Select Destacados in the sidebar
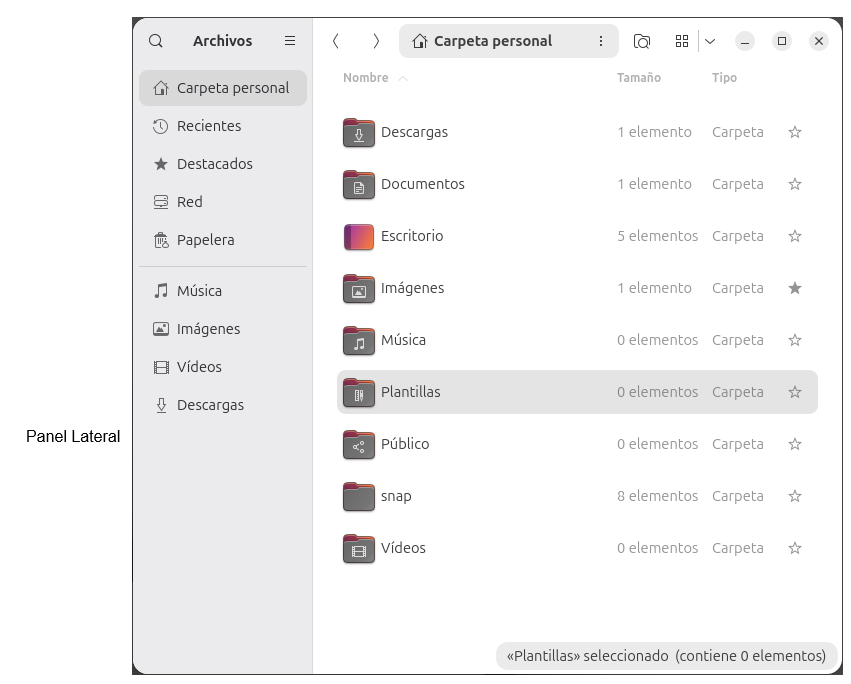Viewport: 851px width, 684px height. point(214,164)
